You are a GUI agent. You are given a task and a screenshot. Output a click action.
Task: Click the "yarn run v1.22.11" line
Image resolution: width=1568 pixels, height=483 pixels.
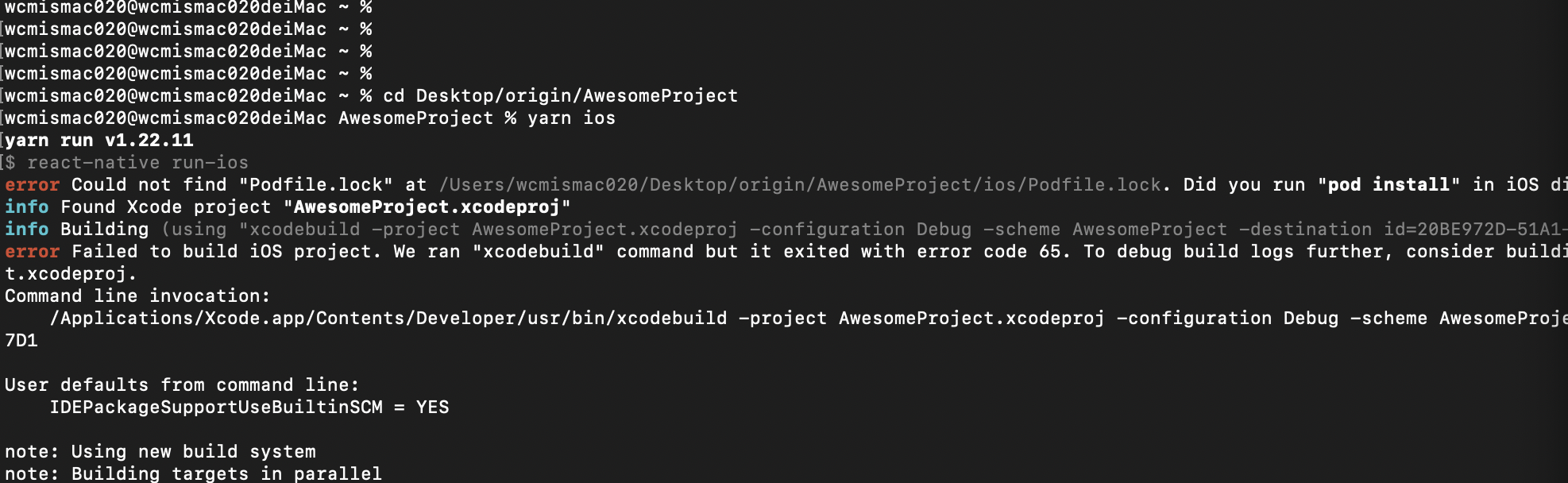click(x=99, y=141)
